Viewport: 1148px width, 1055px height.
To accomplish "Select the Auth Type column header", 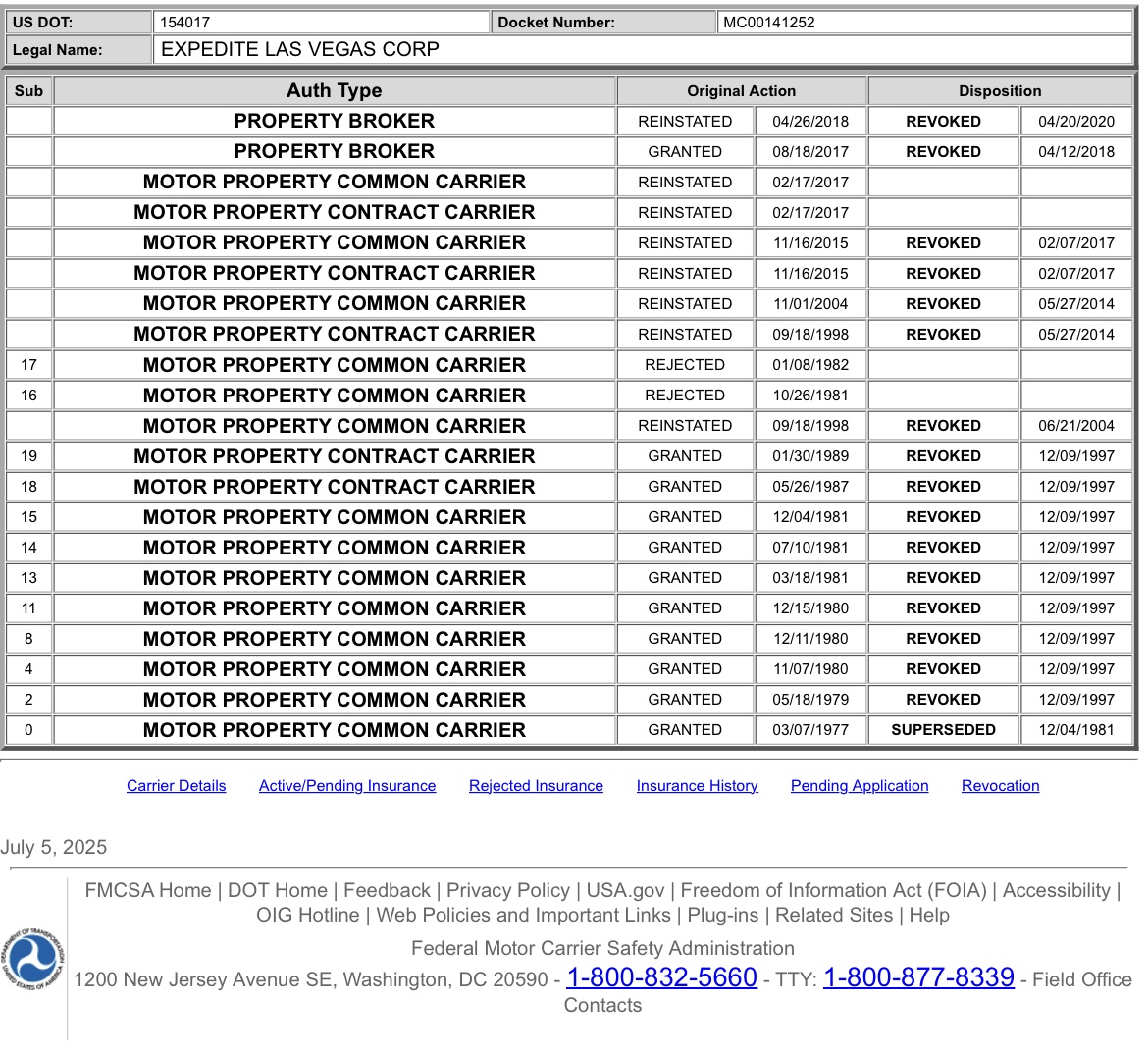I will 335,90.
